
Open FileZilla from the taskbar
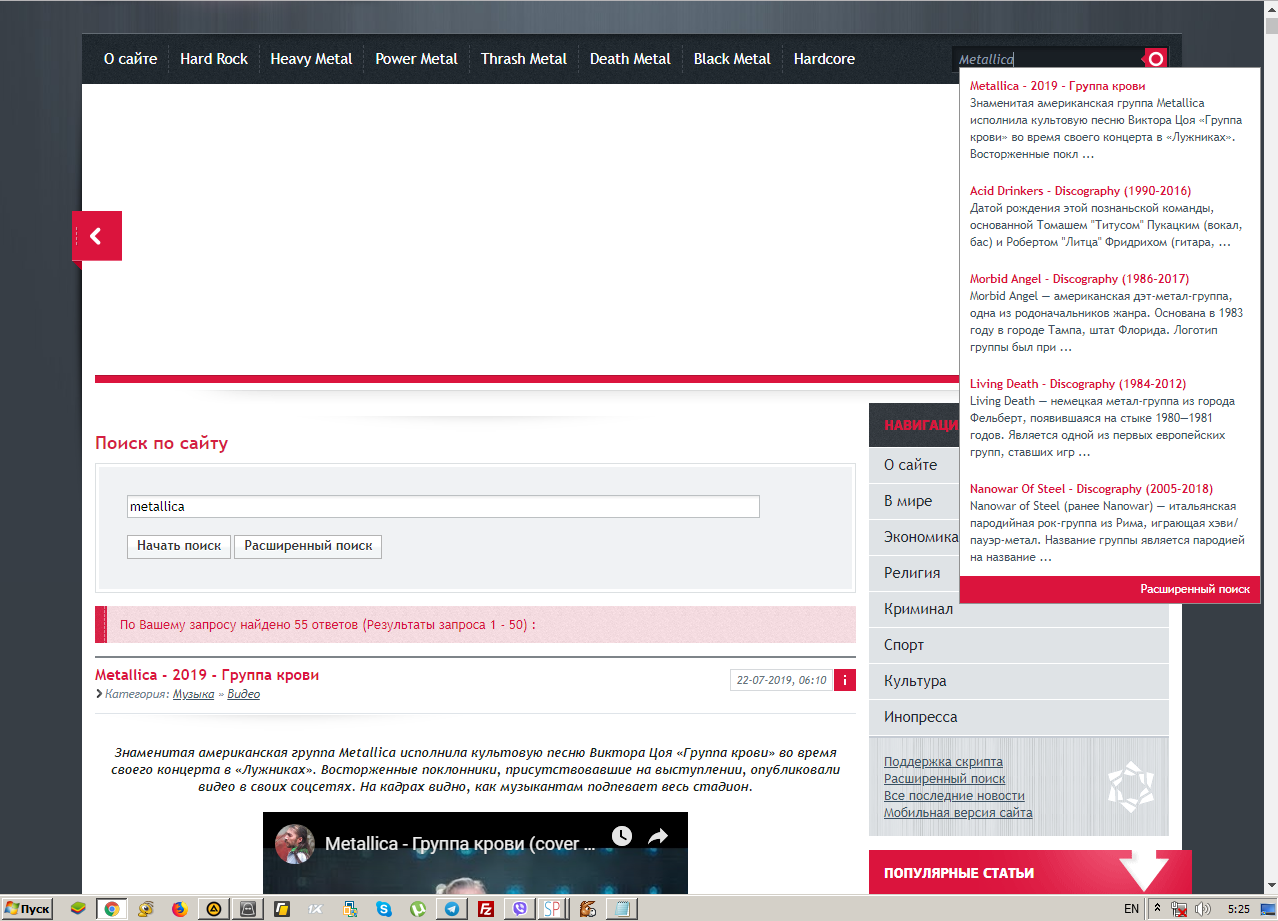point(486,909)
